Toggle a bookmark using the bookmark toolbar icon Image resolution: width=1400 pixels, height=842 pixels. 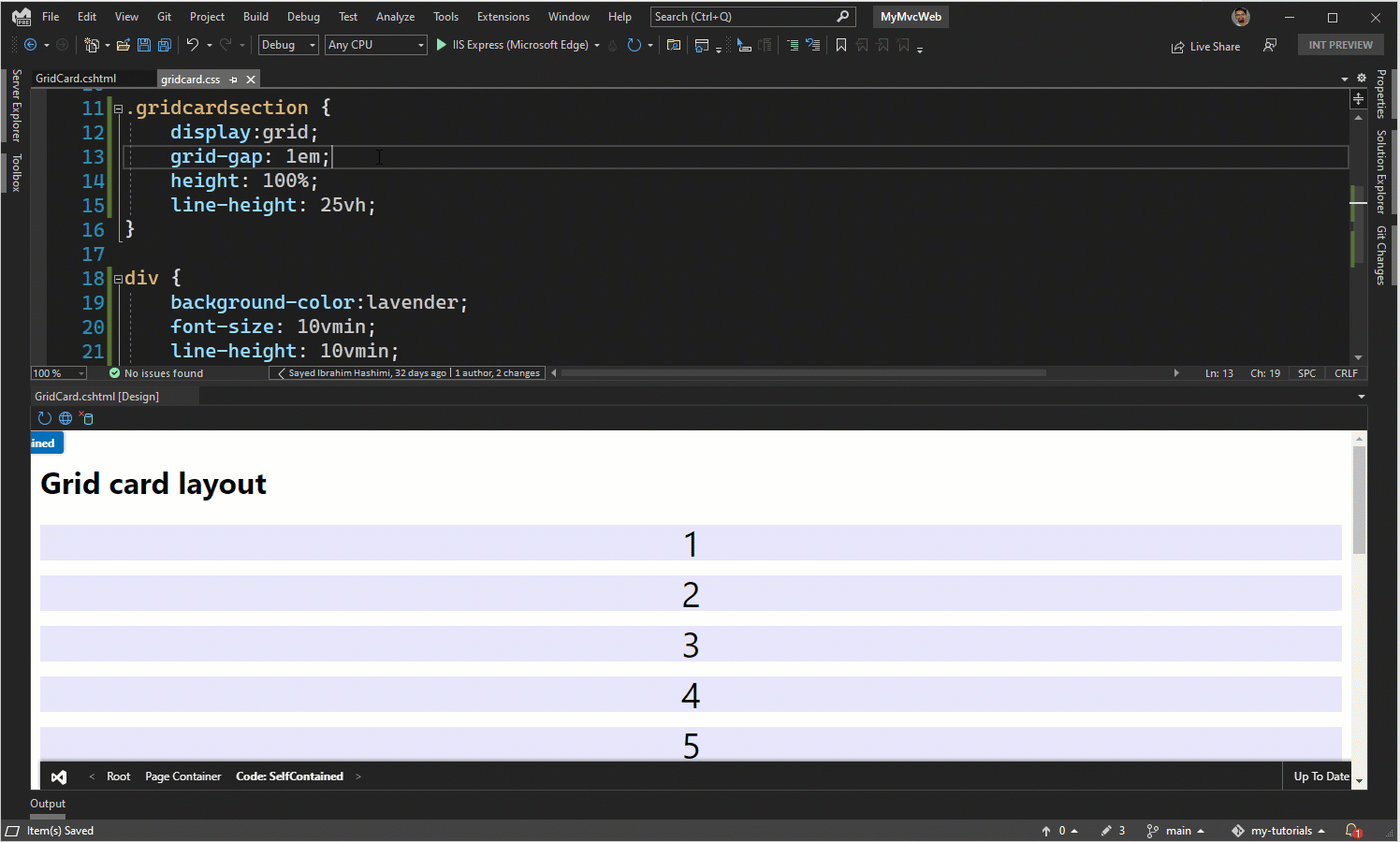coord(840,44)
